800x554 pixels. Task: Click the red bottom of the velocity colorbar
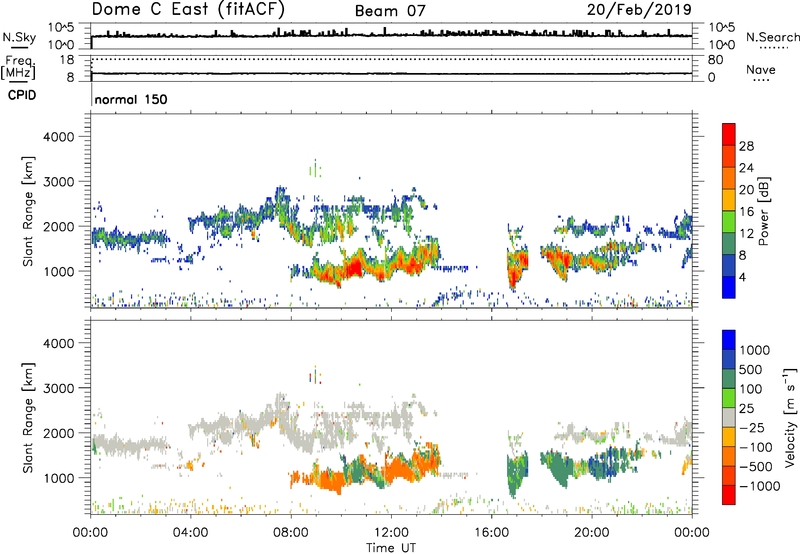729,495
